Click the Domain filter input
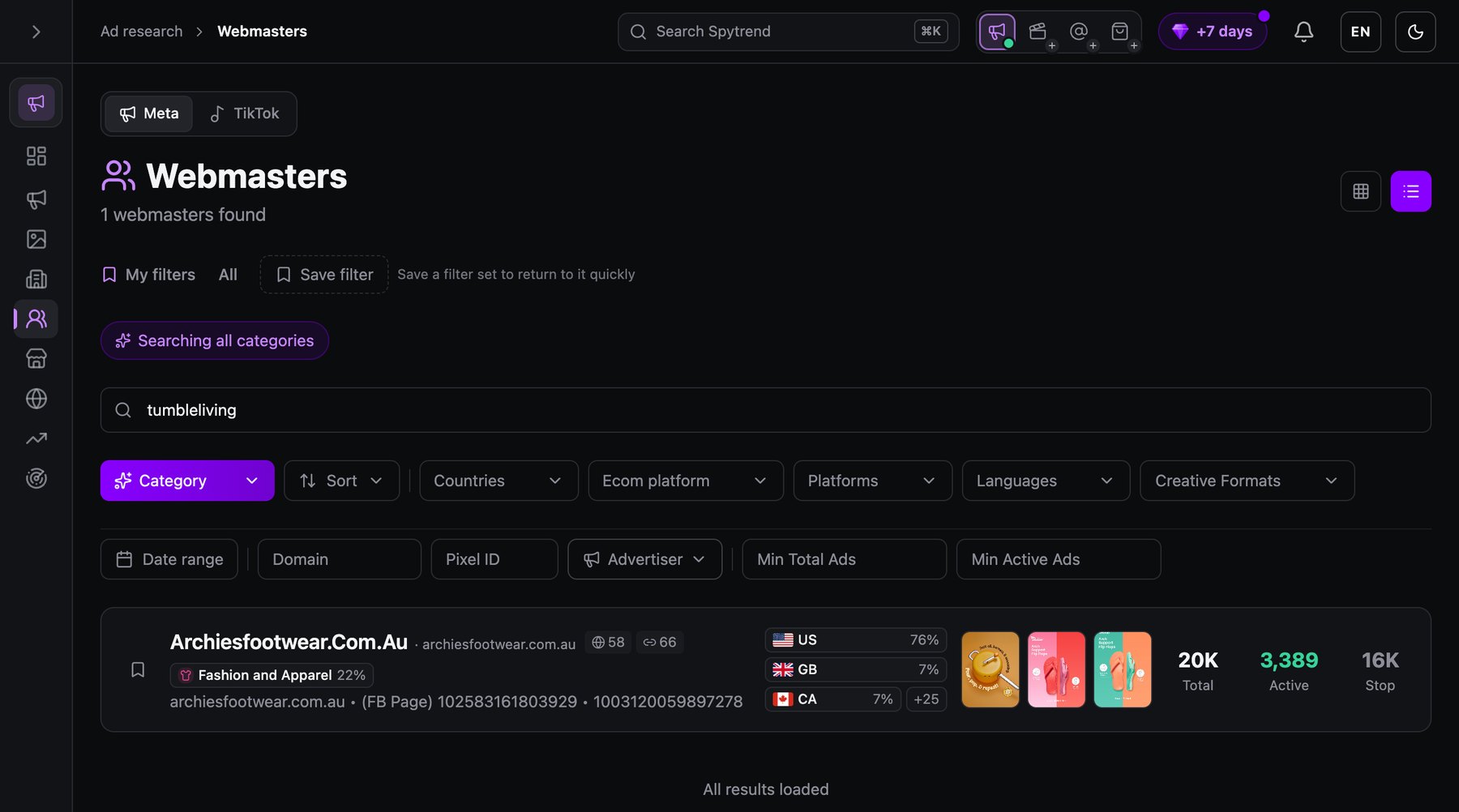This screenshot has width=1459, height=812. click(x=340, y=559)
